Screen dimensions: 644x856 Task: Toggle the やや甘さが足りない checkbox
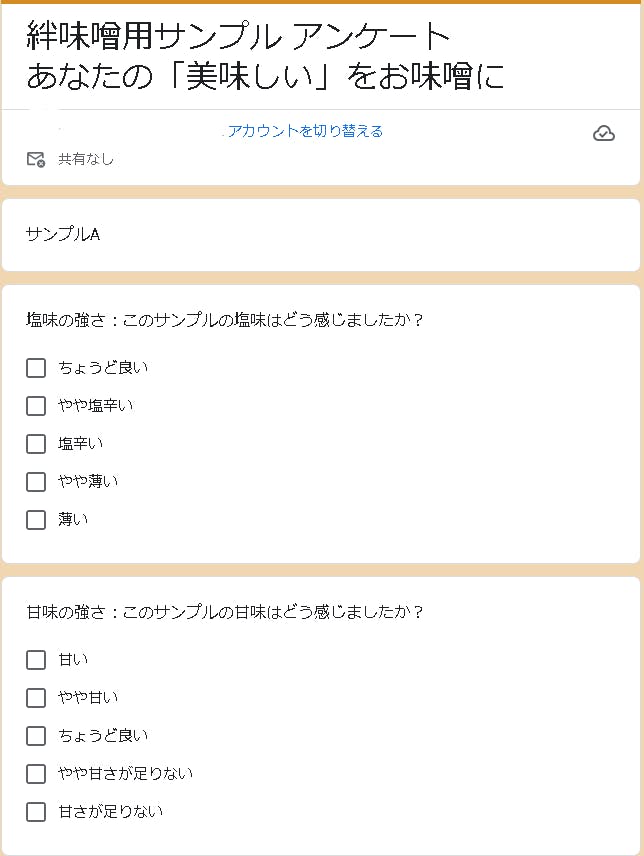[36, 774]
